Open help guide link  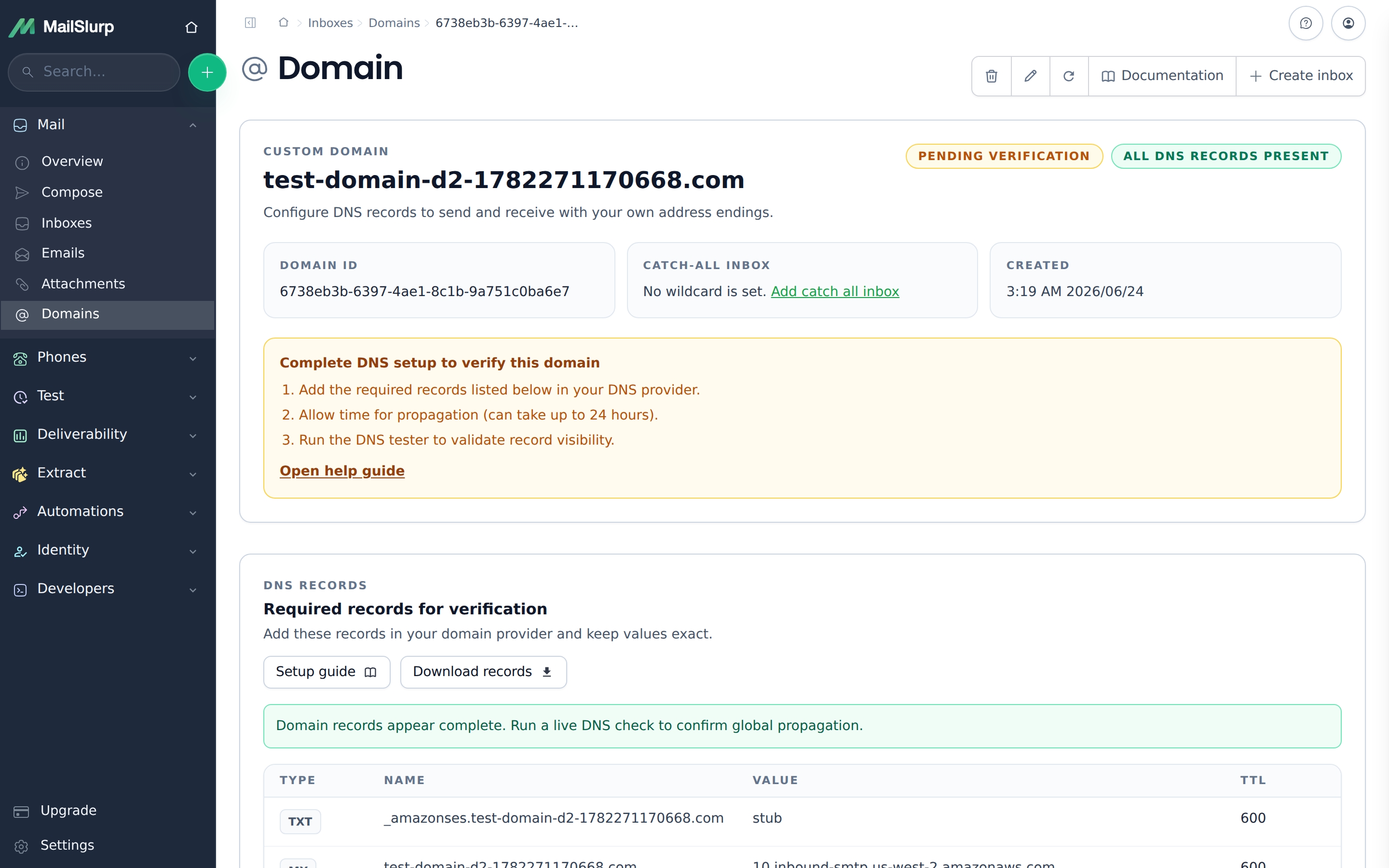point(341,471)
